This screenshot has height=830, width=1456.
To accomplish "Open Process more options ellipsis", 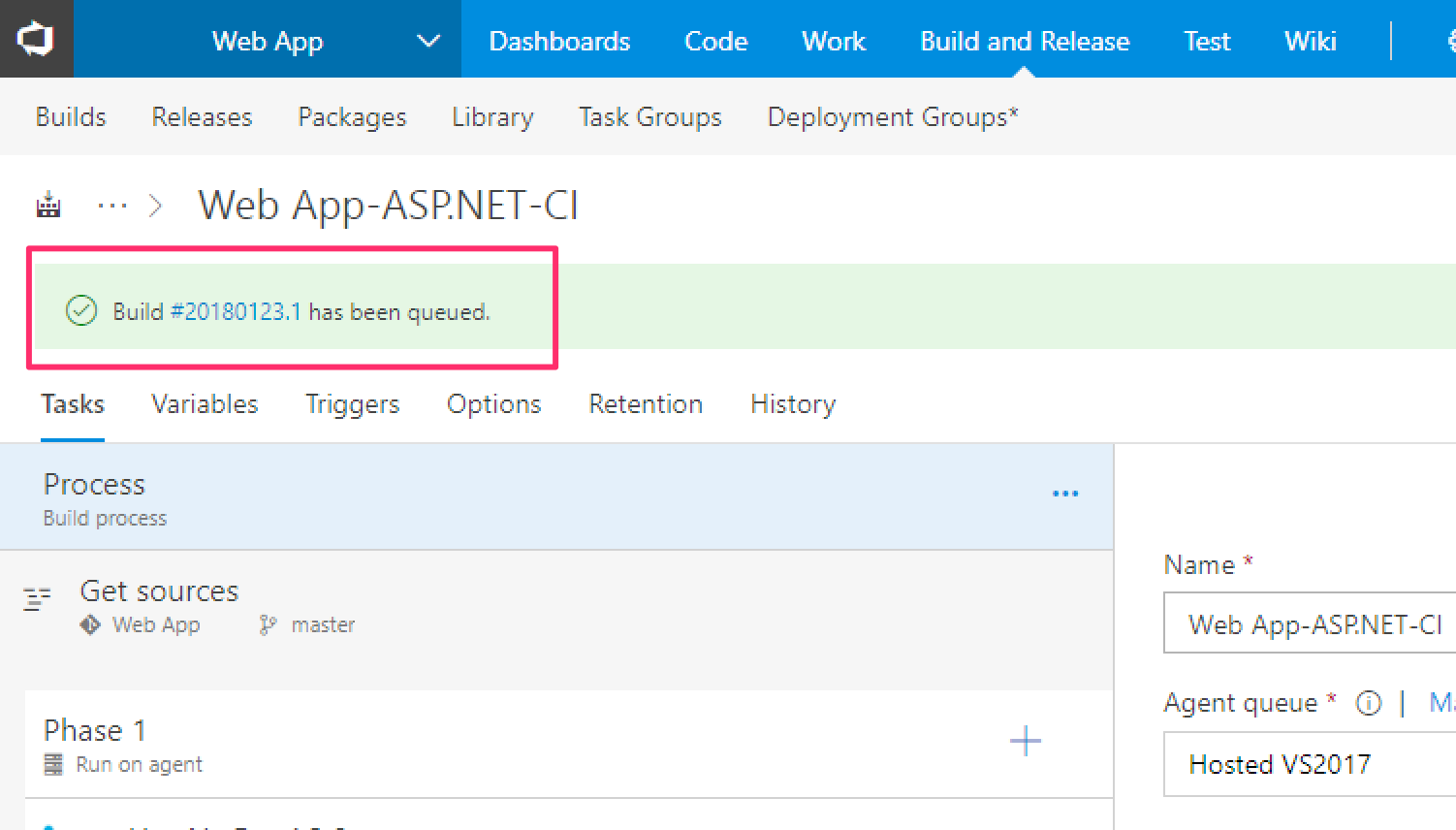I will [x=1065, y=494].
